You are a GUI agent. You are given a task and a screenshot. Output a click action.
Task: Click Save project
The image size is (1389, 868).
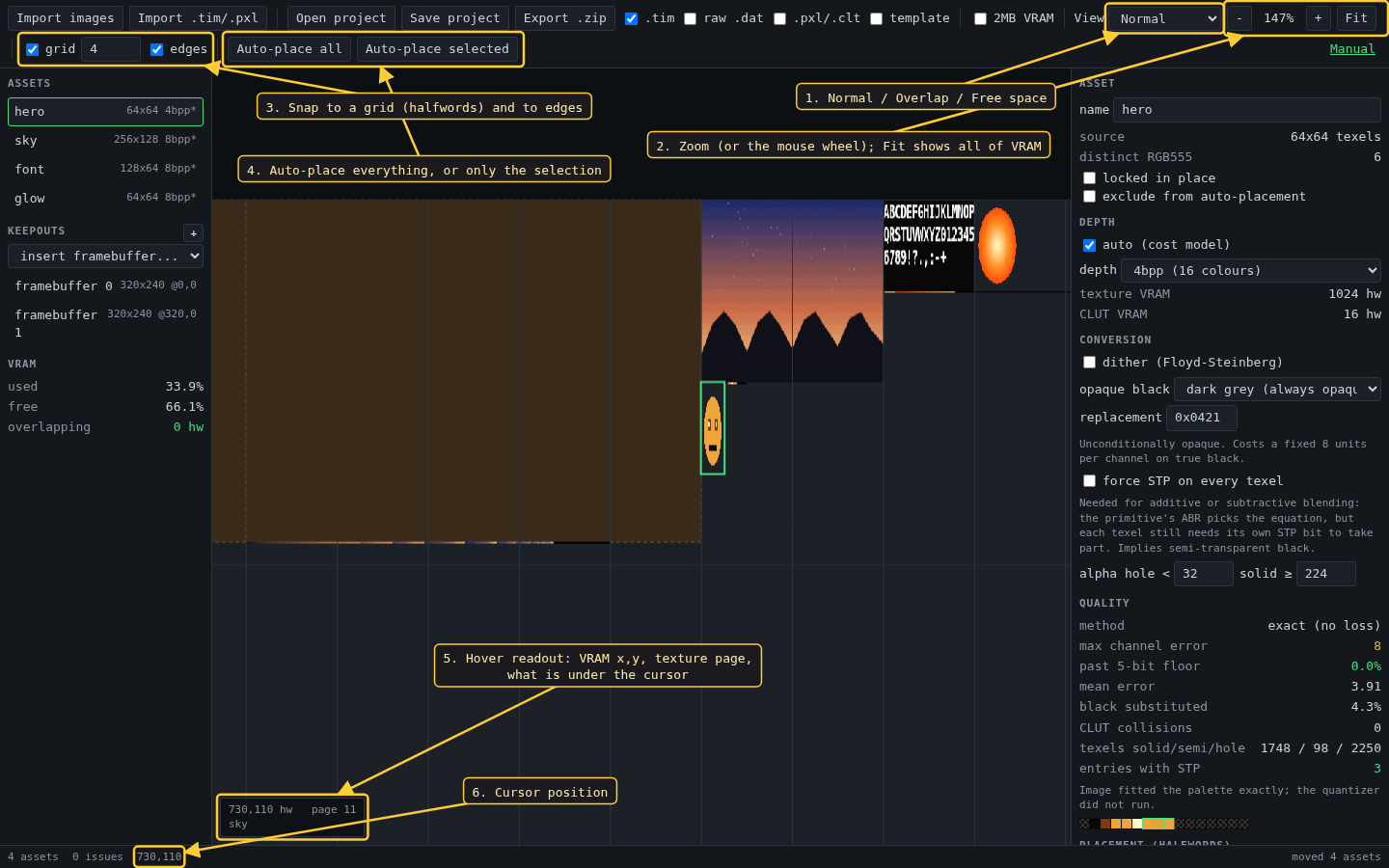(455, 18)
